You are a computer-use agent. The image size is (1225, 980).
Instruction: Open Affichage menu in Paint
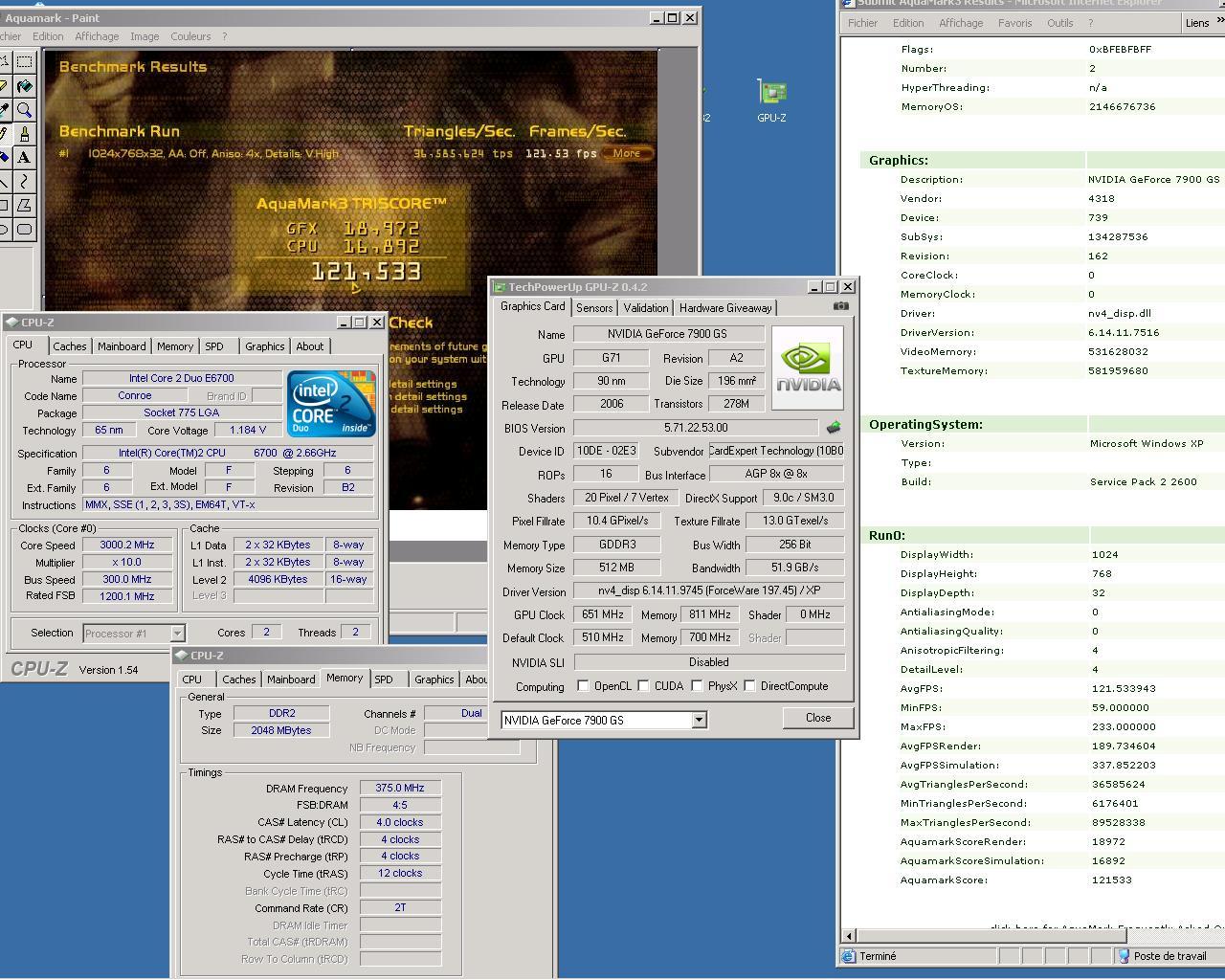click(x=97, y=36)
